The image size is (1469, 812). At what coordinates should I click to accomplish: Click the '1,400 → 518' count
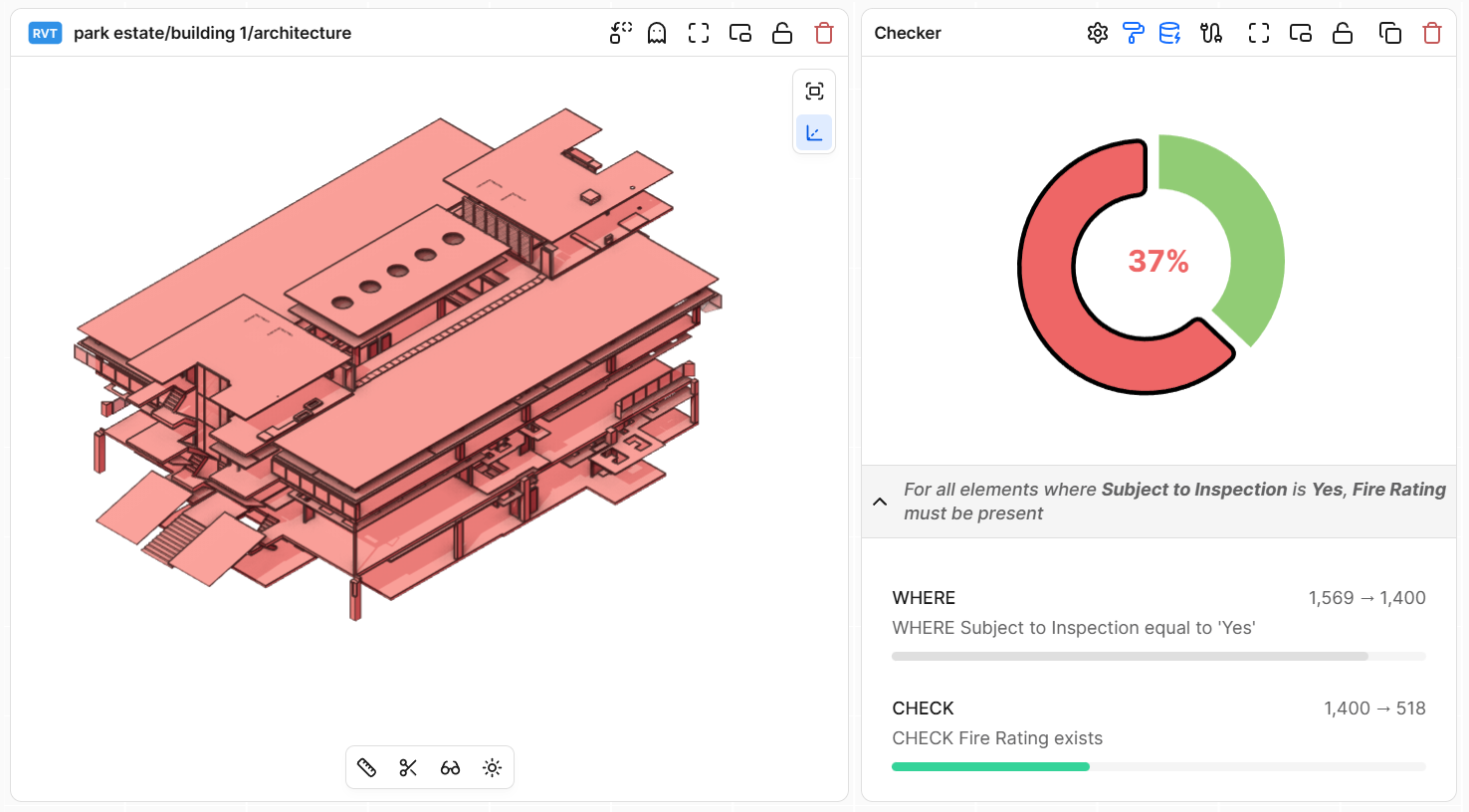click(1374, 709)
